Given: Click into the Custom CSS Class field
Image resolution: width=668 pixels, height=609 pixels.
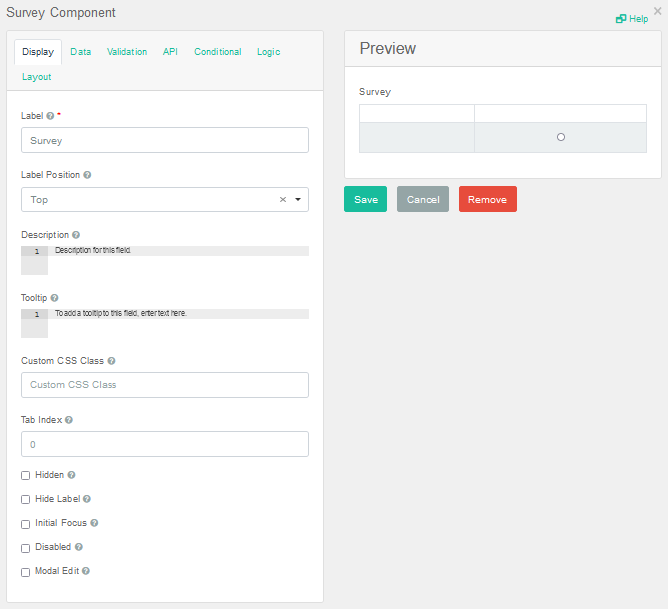Looking at the screenshot, I should point(165,385).
